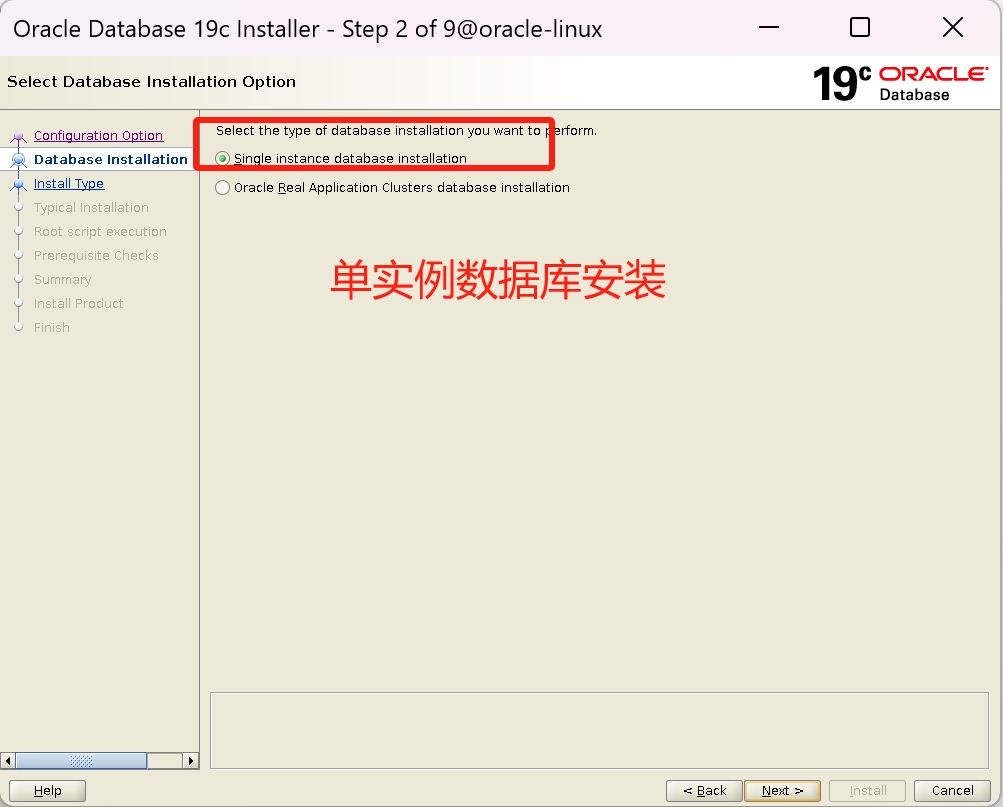Click the Install Product step label
Viewport: 1003px width, 807px height.
coord(79,303)
